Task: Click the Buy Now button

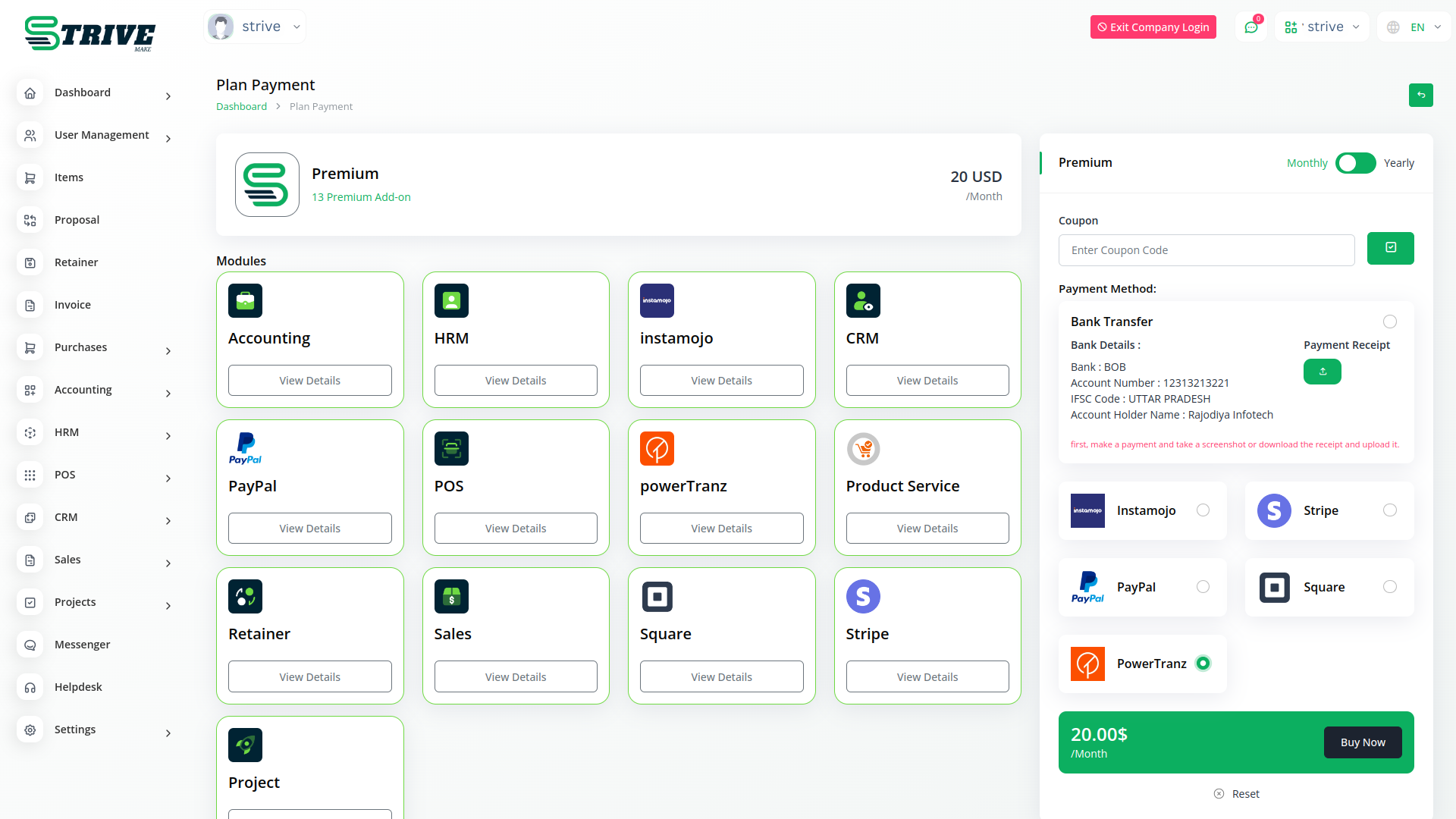Action: point(1362,742)
